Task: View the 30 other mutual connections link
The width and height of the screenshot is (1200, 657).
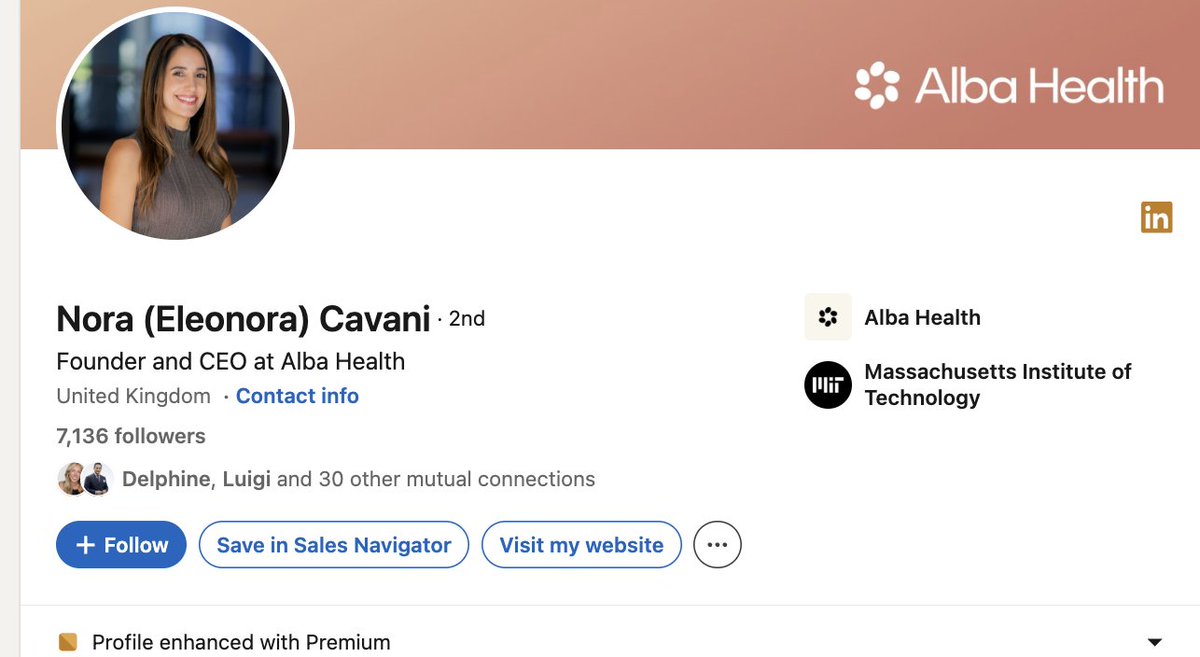Action: [x=456, y=479]
